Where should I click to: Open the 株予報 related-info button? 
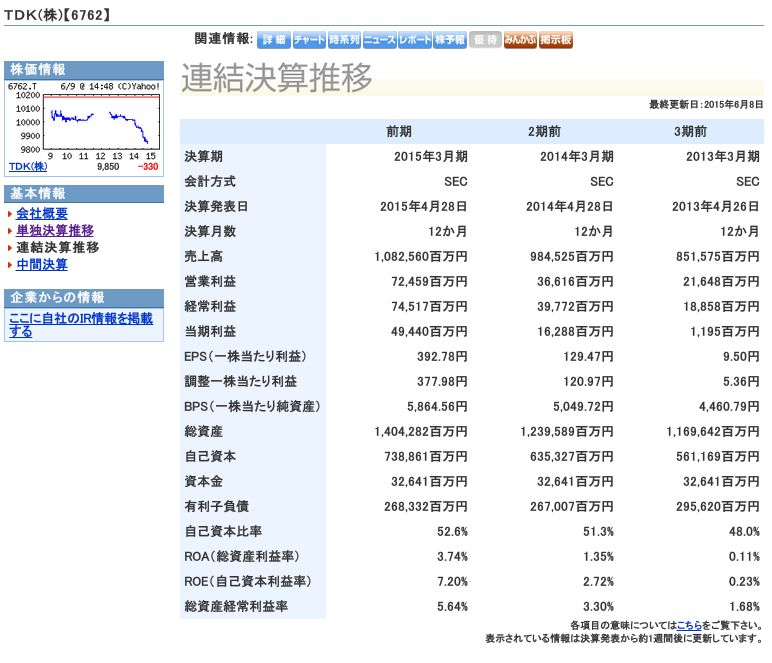(450, 39)
